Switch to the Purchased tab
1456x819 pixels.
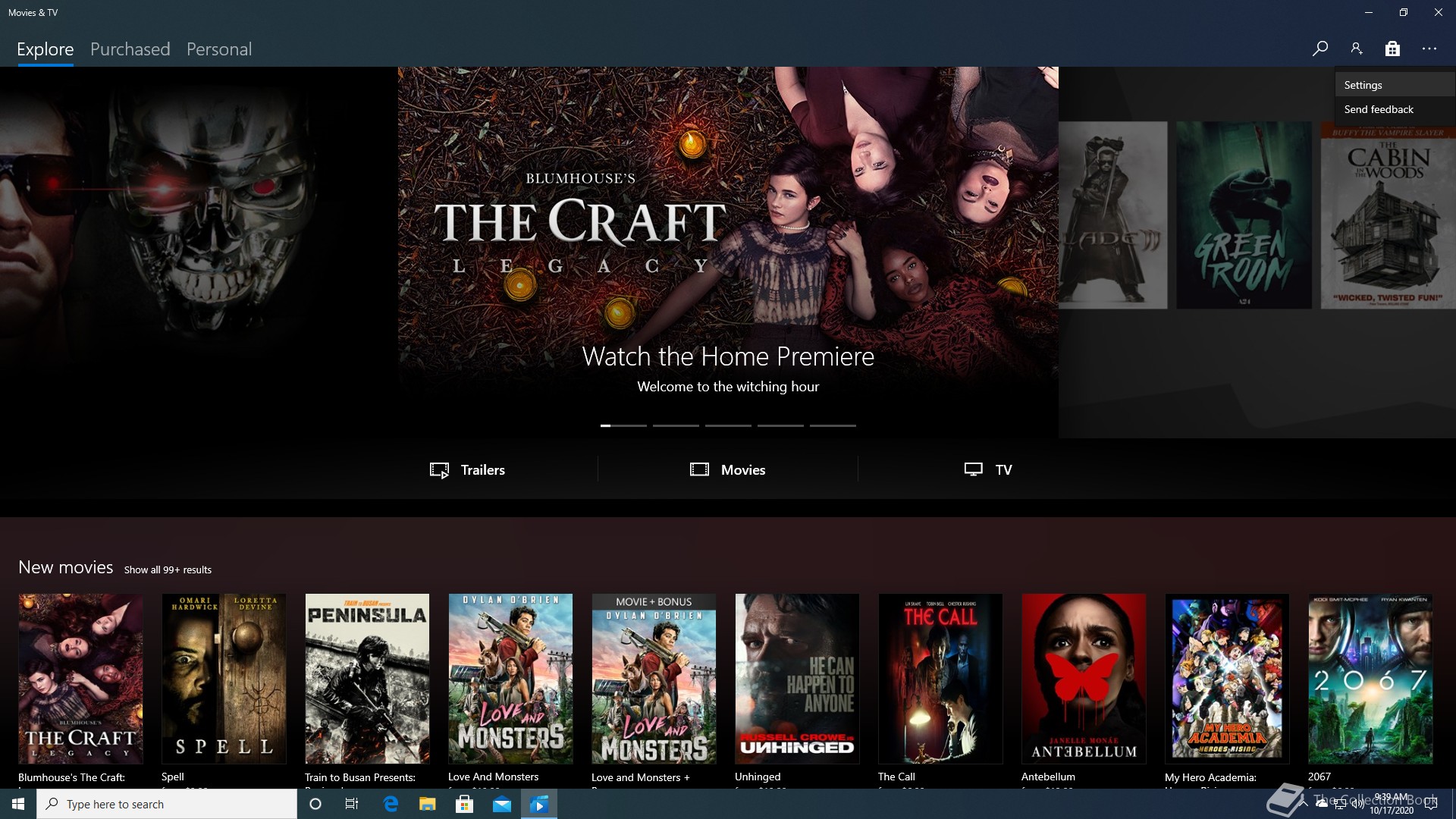click(x=130, y=49)
